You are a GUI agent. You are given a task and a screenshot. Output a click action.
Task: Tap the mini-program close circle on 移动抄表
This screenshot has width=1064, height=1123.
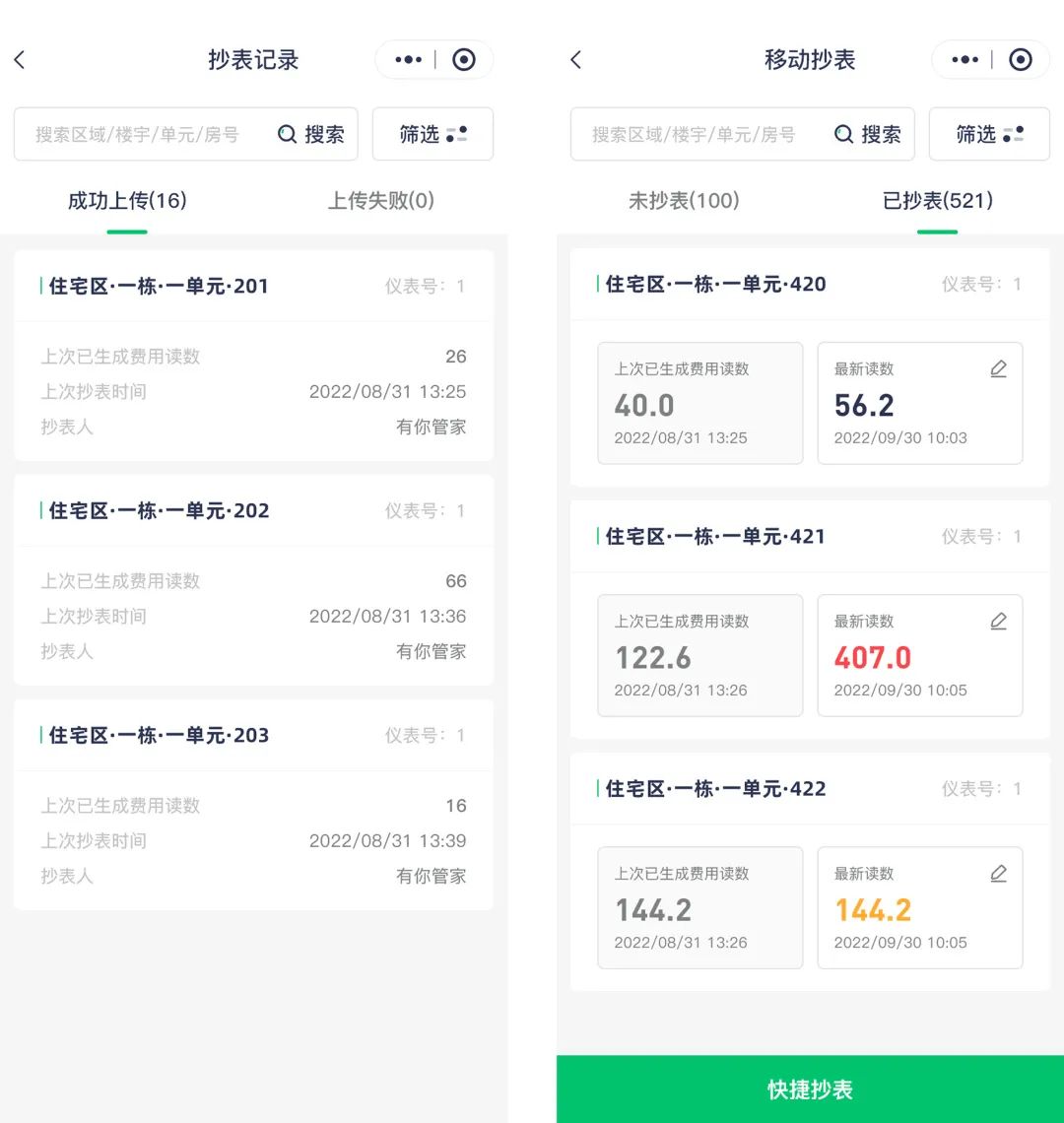pyautogui.click(x=1021, y=60)
